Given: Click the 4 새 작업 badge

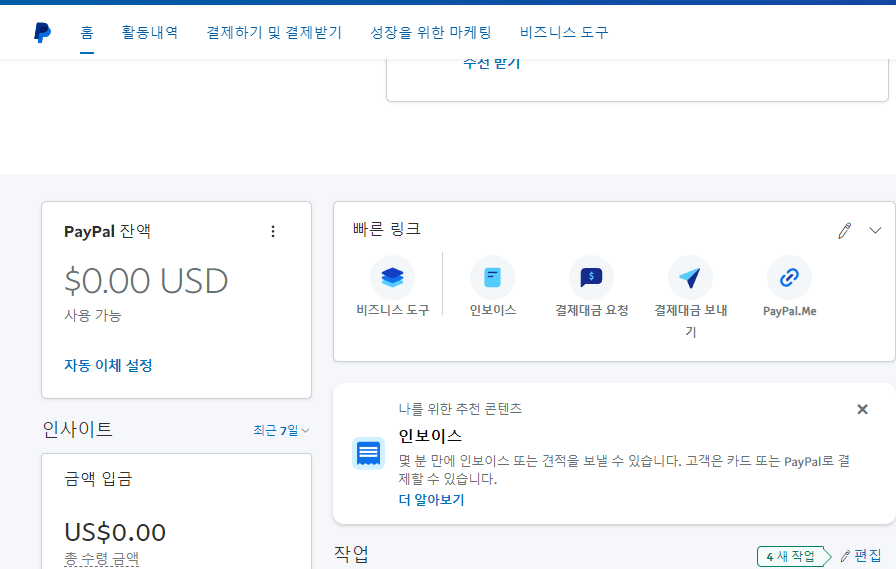Looking at the screenshot, I should click(794, 556).
